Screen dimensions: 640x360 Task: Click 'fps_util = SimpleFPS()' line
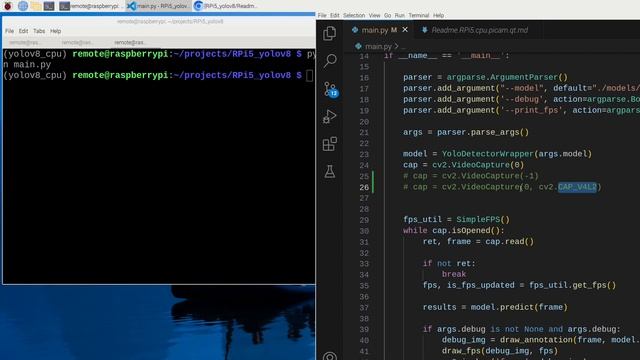pyautogui.click(x=456, y=220)
